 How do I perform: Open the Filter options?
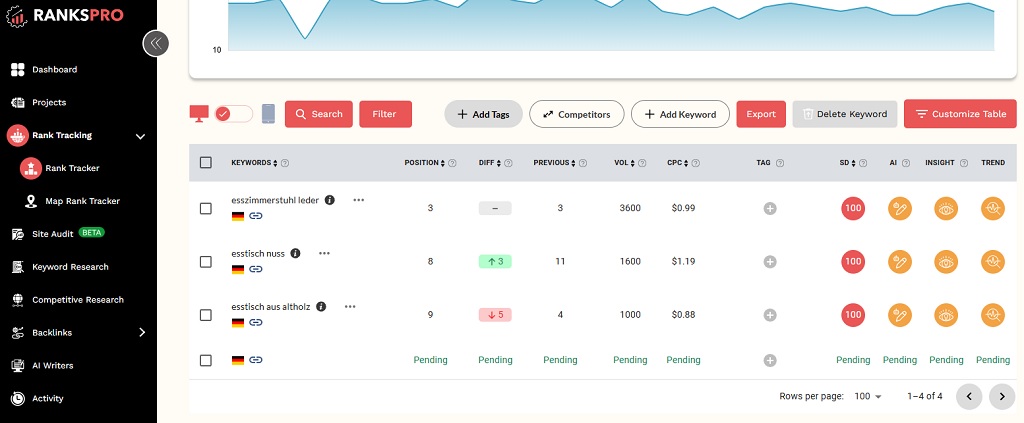[x=385, y=114]
